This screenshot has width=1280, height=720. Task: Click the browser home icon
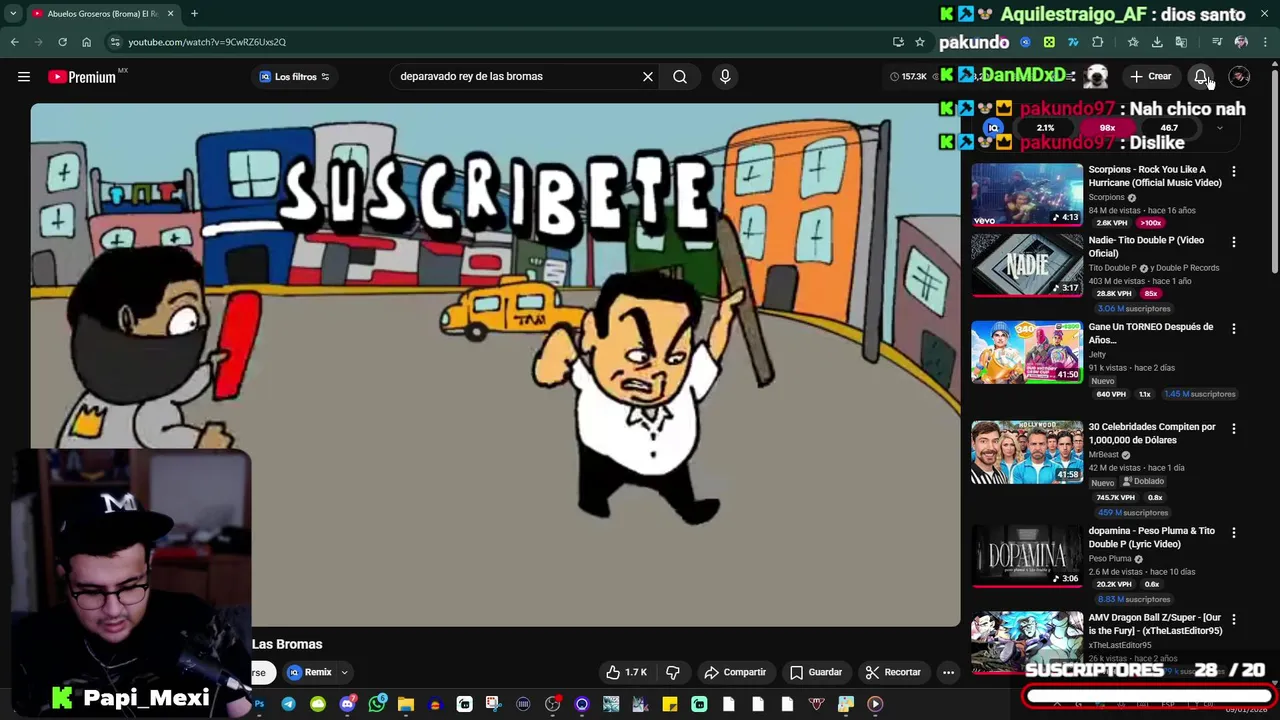pos(86,42)
